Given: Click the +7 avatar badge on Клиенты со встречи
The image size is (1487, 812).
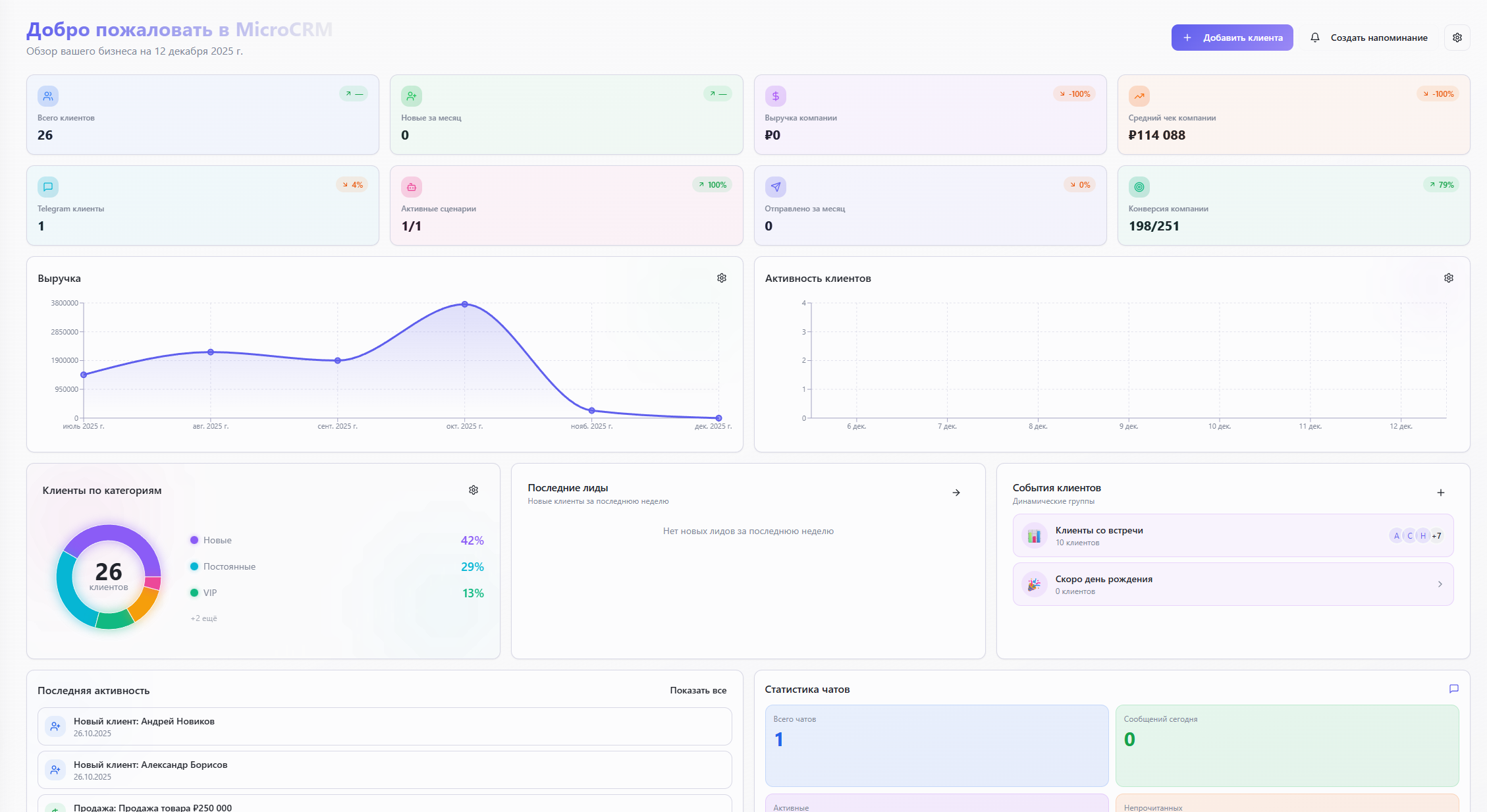Looking at the screenshot, I should tap(1434, 535).
